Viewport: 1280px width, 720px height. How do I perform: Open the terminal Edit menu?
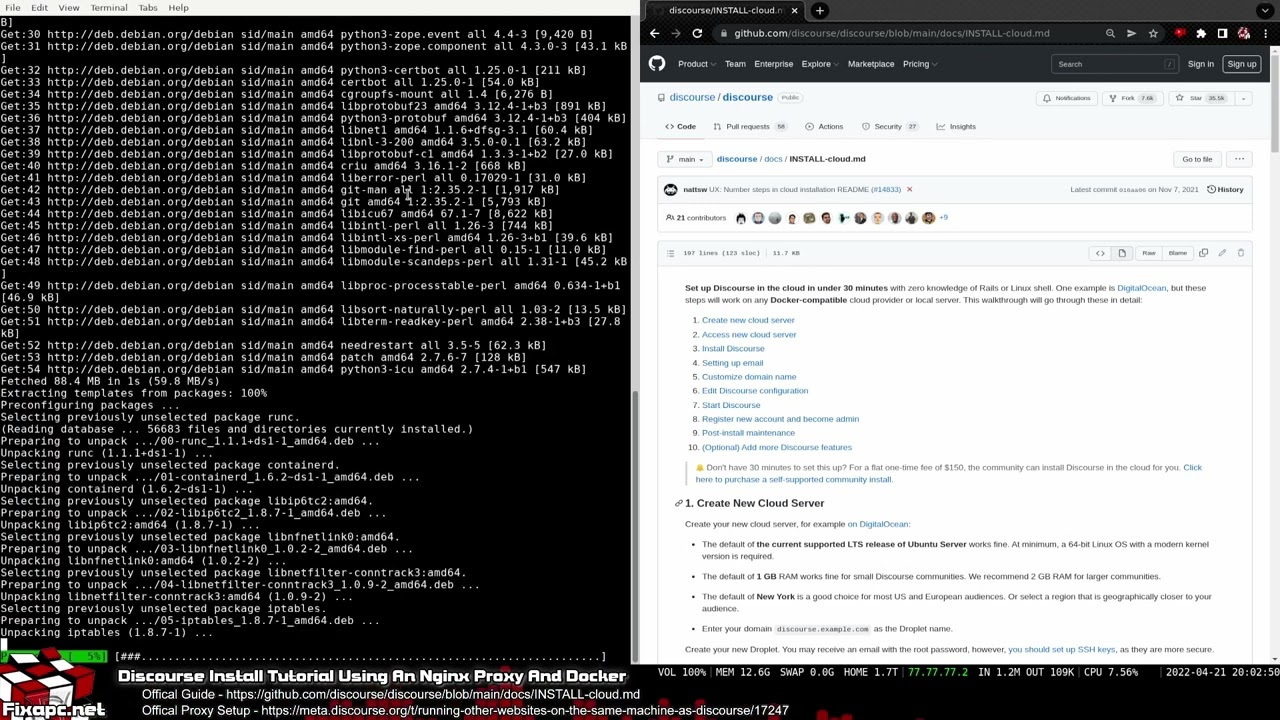[x=39, y=7]
